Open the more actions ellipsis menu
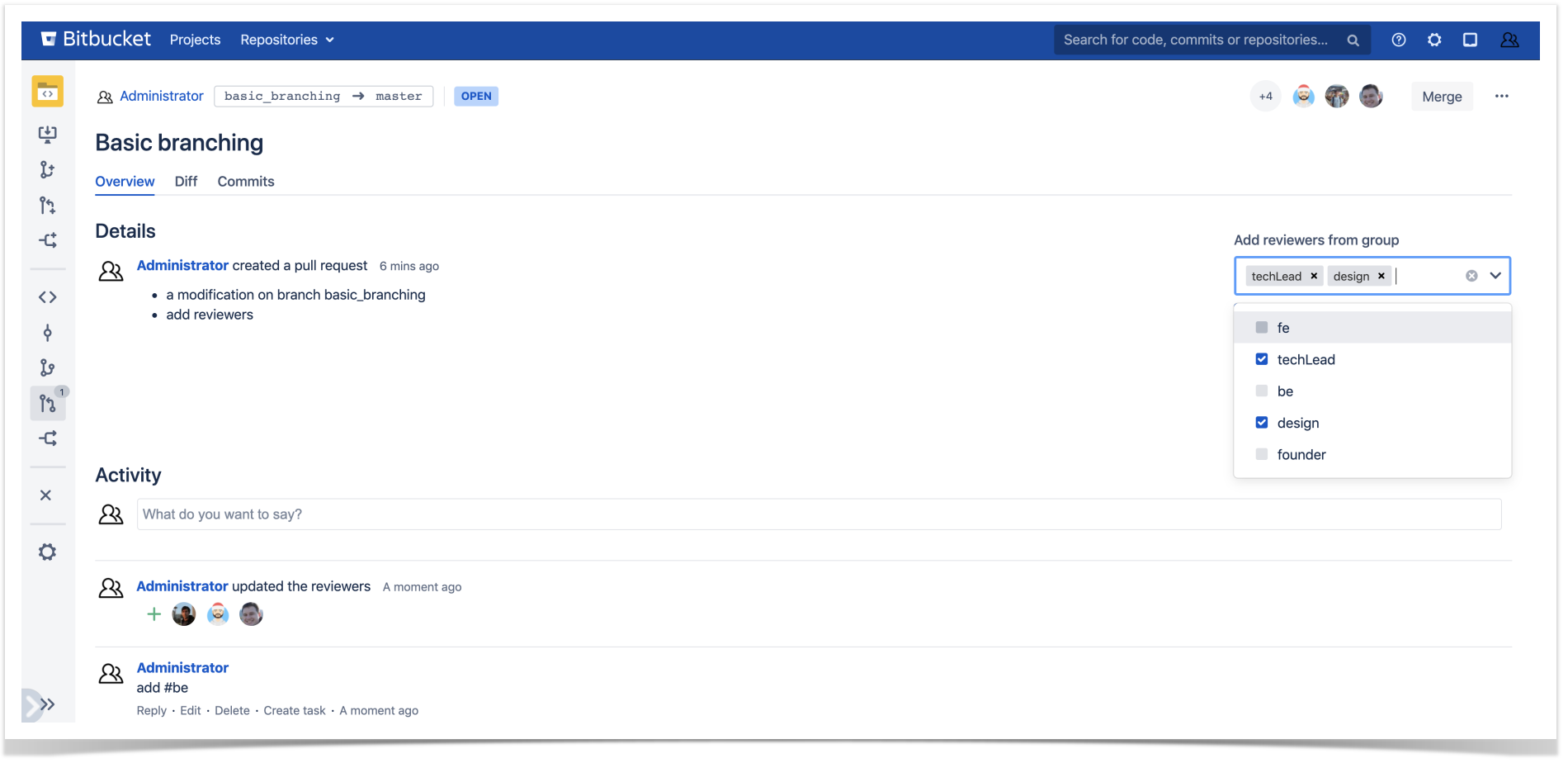 (1502, 96)
